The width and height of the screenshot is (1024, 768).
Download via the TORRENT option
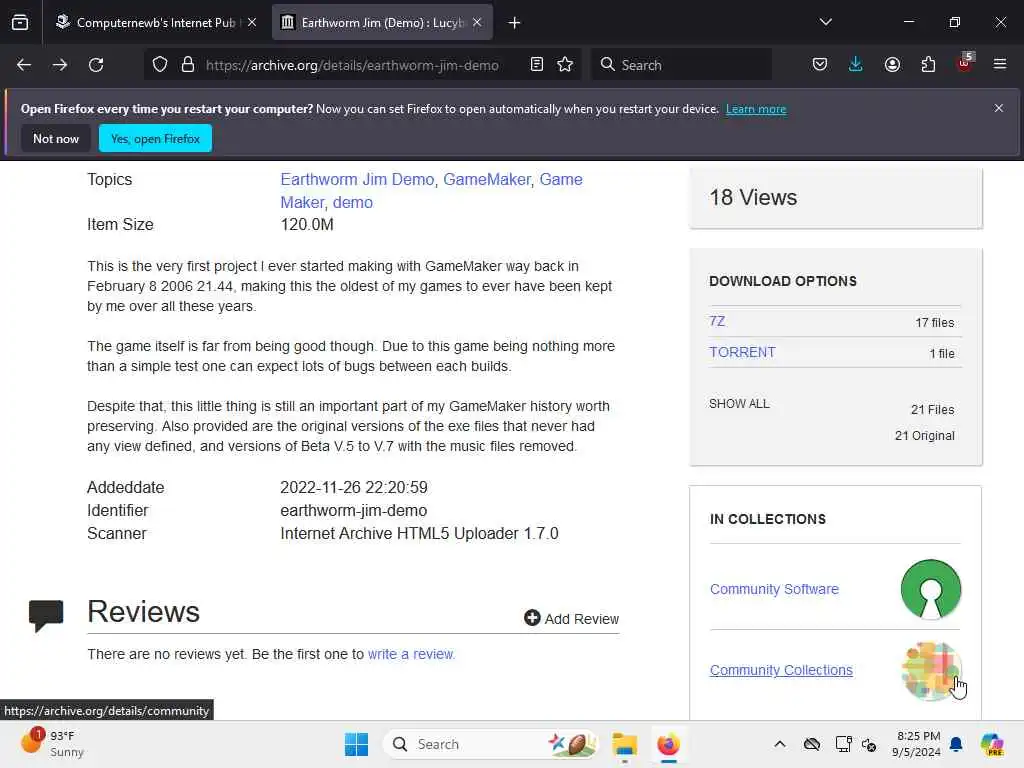743,352
